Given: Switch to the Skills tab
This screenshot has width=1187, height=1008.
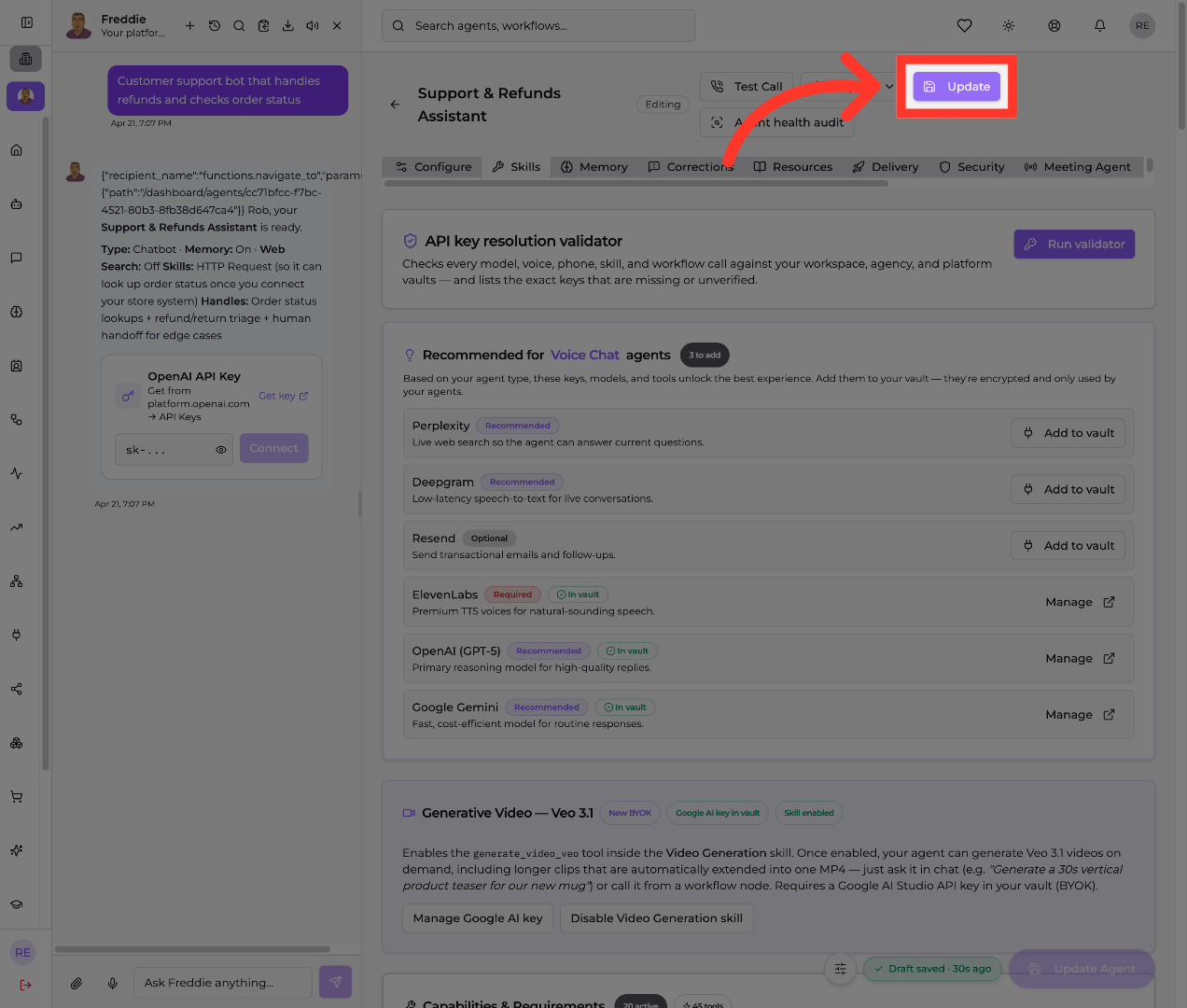Looking at the screenshot, I should [516, 167].
